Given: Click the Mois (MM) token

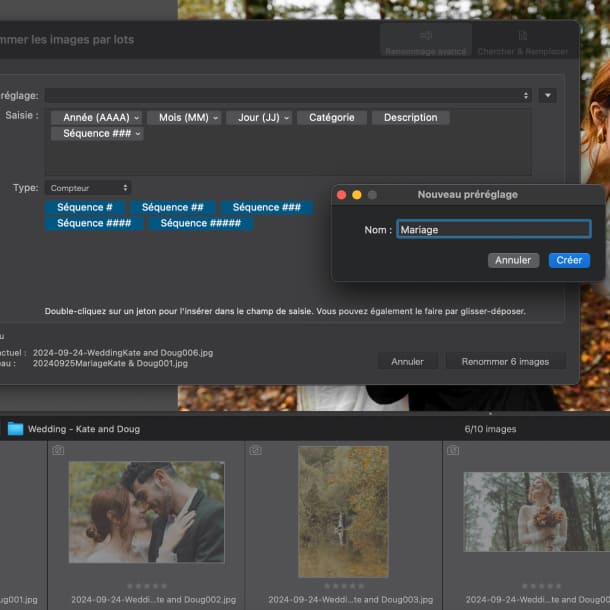Looking at the screenshot, I should click(183, 118).
